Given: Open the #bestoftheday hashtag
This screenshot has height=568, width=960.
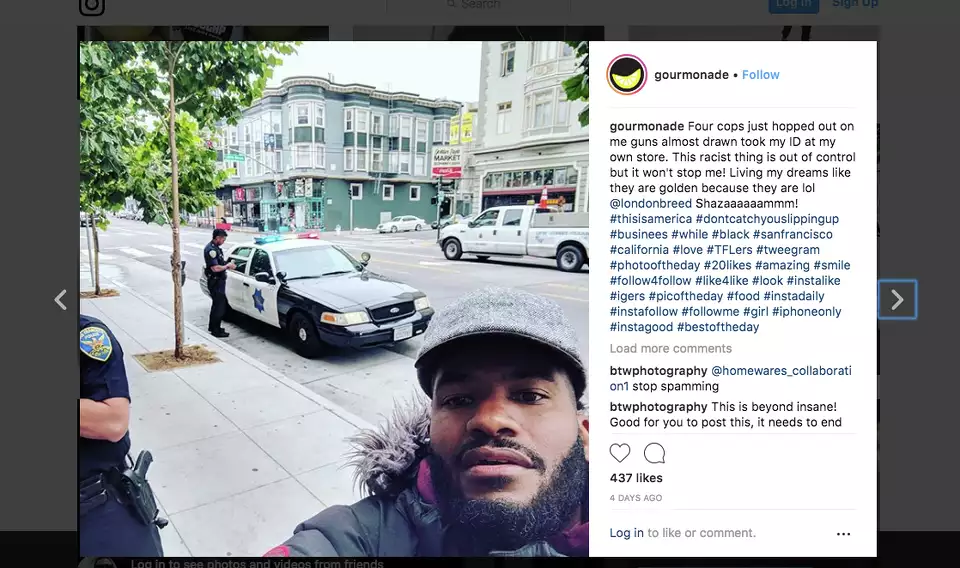Looking at the screenshot, I should (x=718, y=327).
